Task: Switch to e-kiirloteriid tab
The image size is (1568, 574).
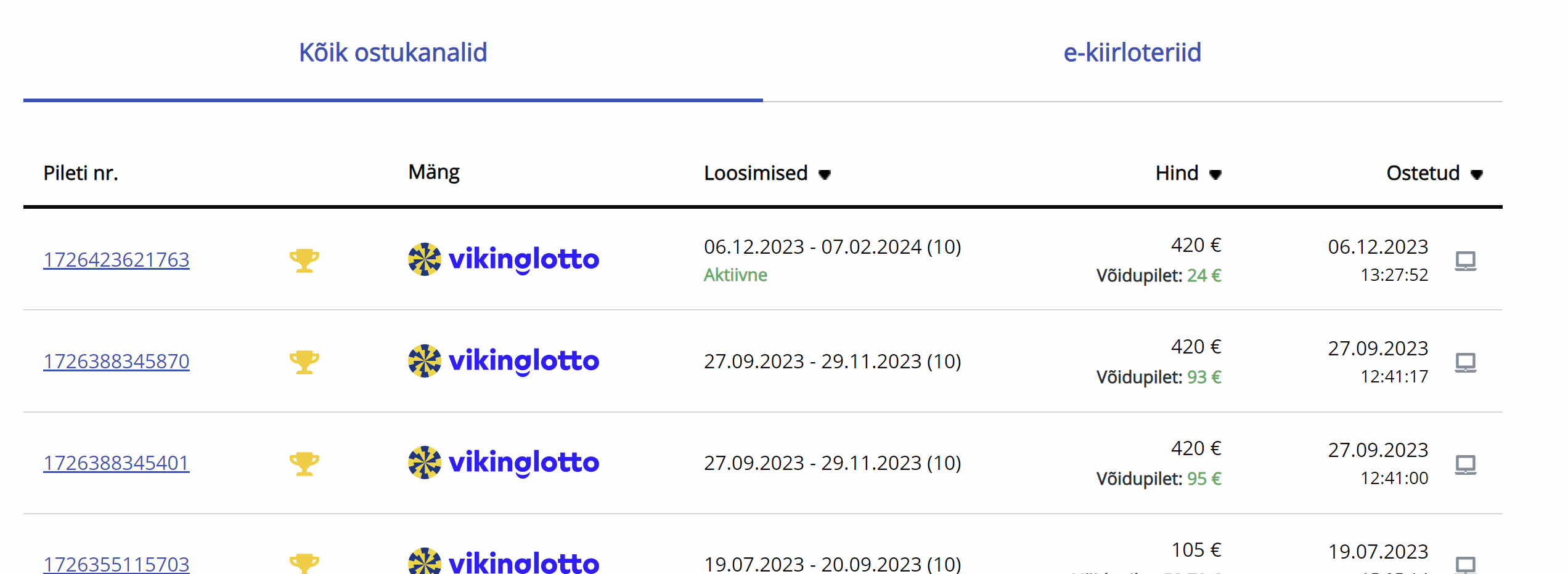Action: 1132,52
